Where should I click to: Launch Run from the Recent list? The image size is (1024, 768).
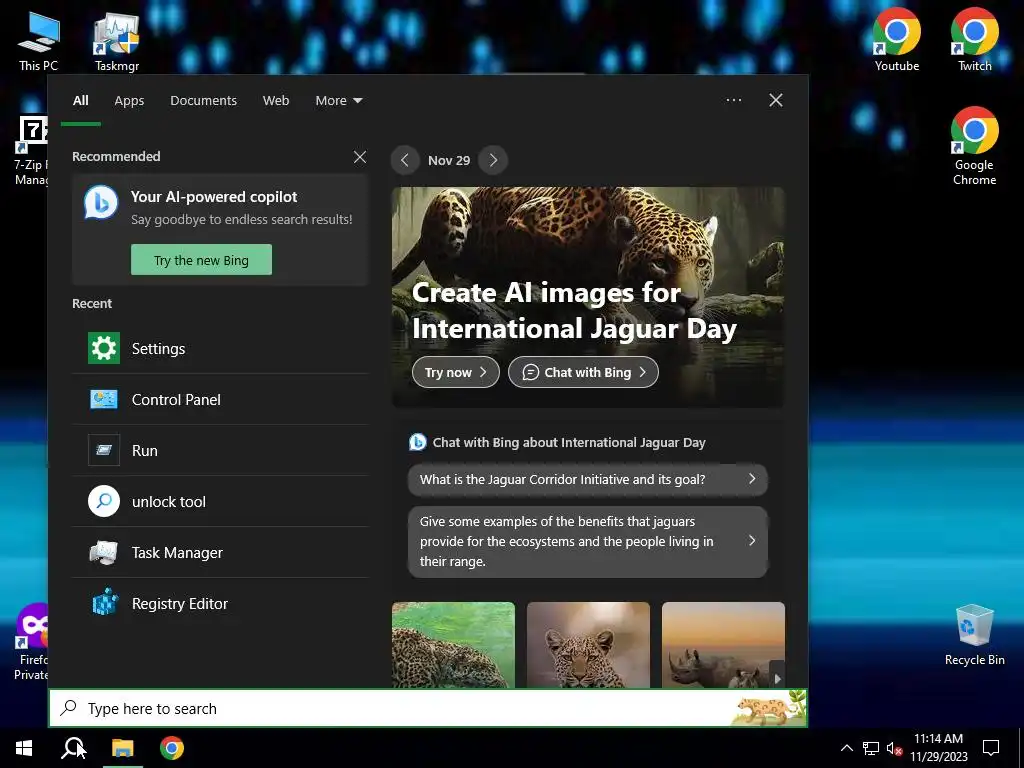tap(220, 451)
